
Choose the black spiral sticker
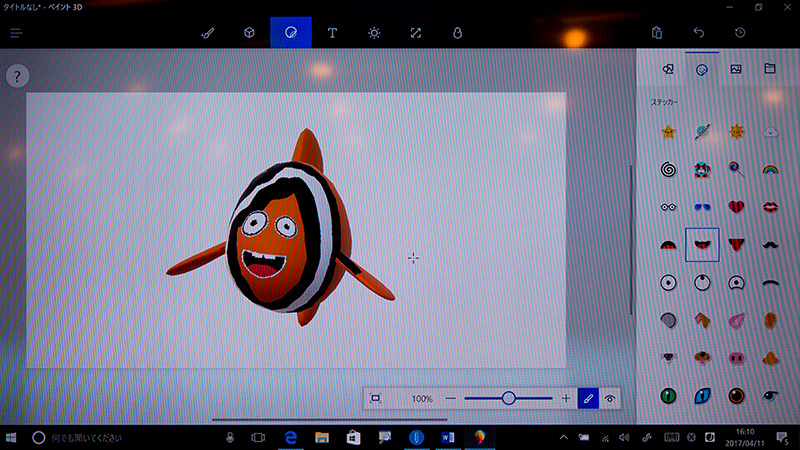click(668, 169)
